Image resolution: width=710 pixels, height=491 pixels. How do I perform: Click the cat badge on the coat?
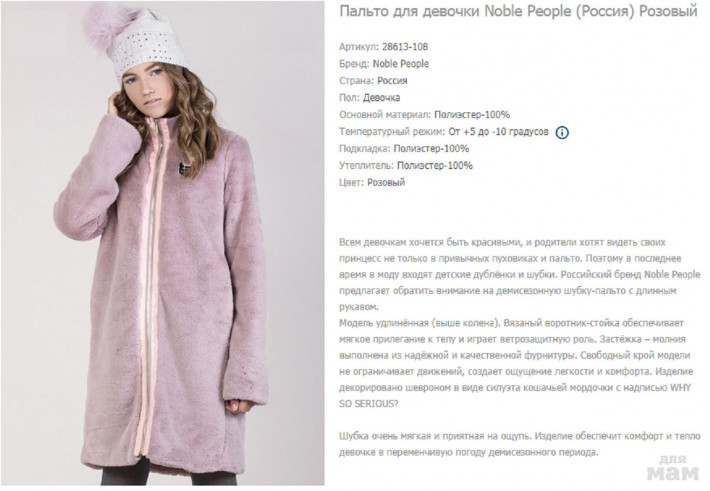click(185, 169)
